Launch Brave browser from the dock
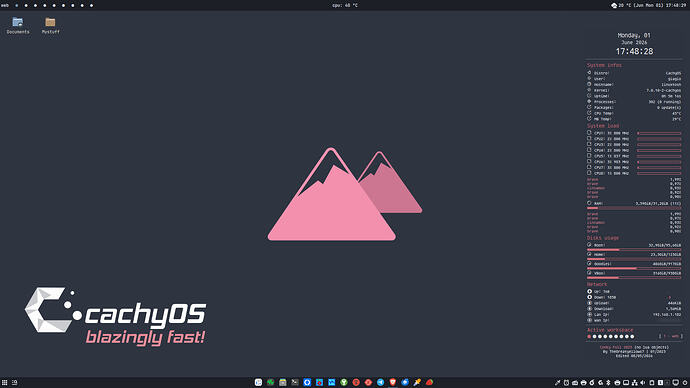 coord(393,382)
